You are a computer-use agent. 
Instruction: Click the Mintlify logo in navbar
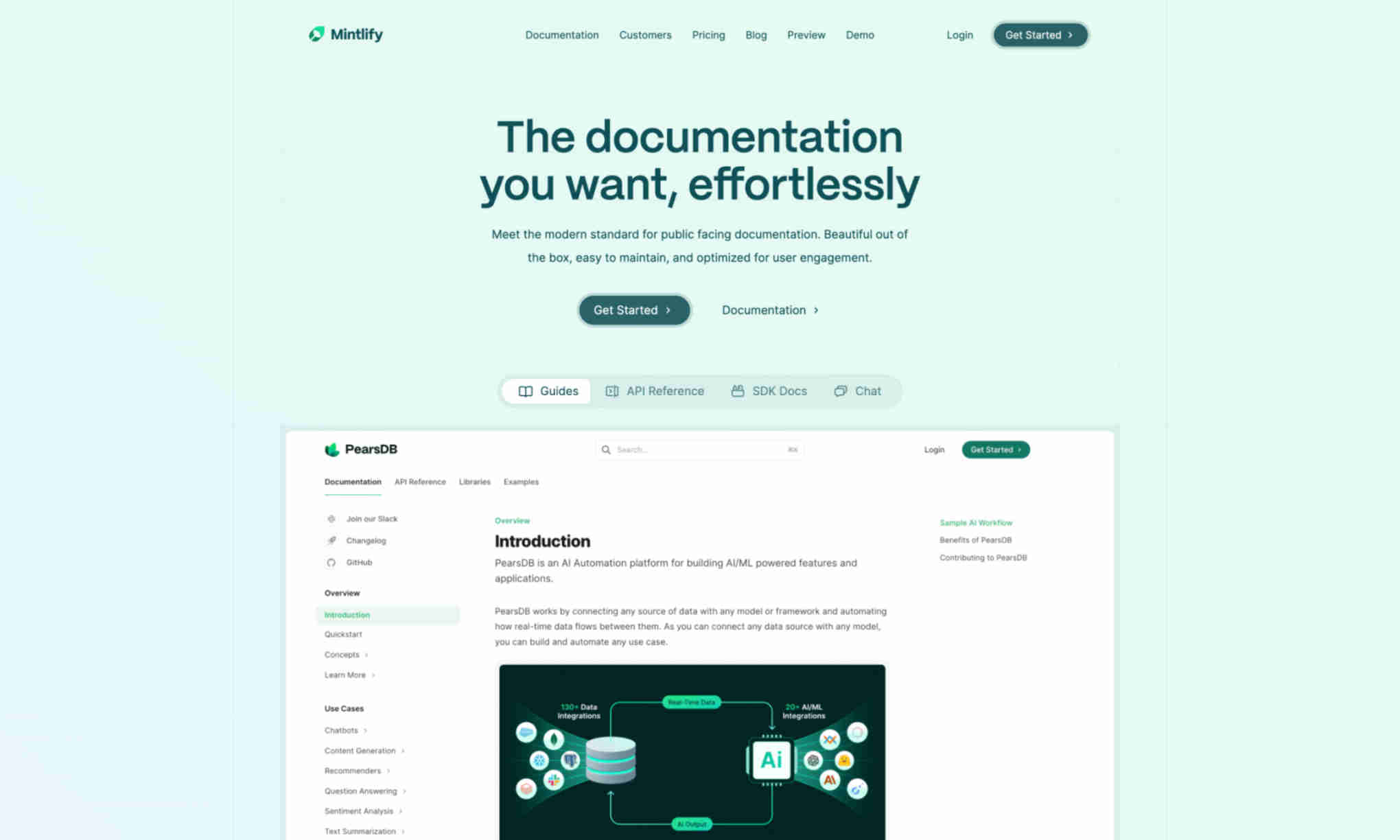(x=347, y=34)
